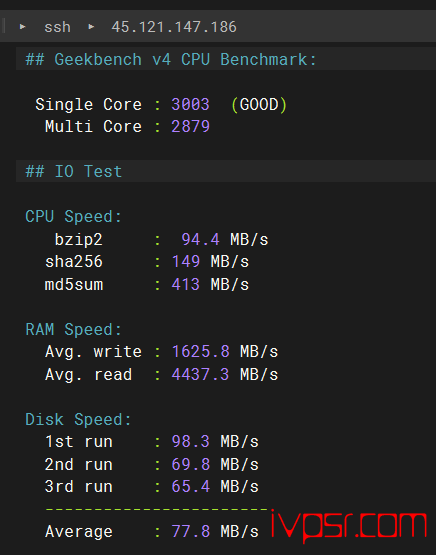
Task: Click the first arrow before ssh
Action: 23,27
